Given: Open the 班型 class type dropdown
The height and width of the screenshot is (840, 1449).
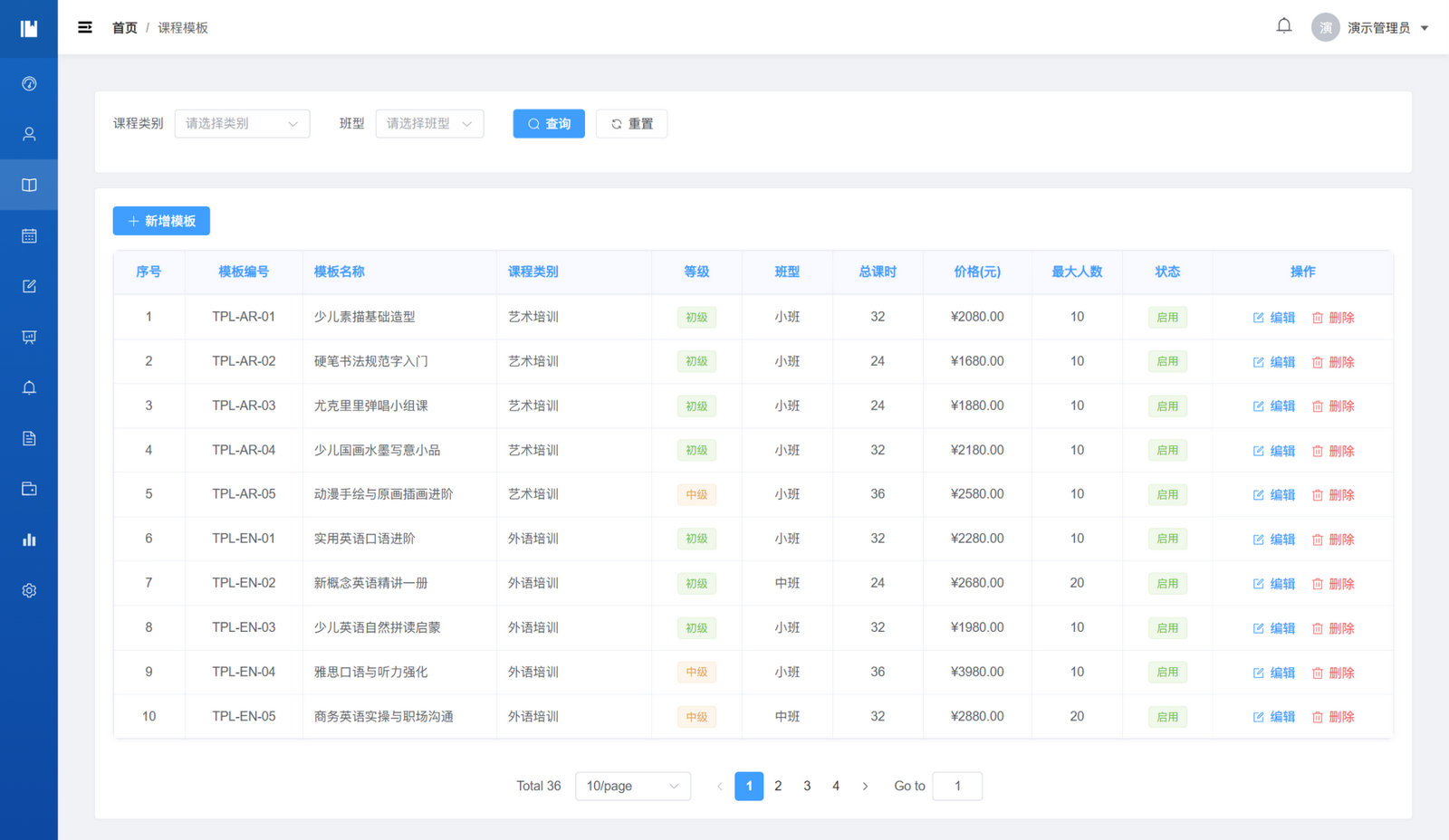Looking at the screenshot, I should (x=429, y=123).
